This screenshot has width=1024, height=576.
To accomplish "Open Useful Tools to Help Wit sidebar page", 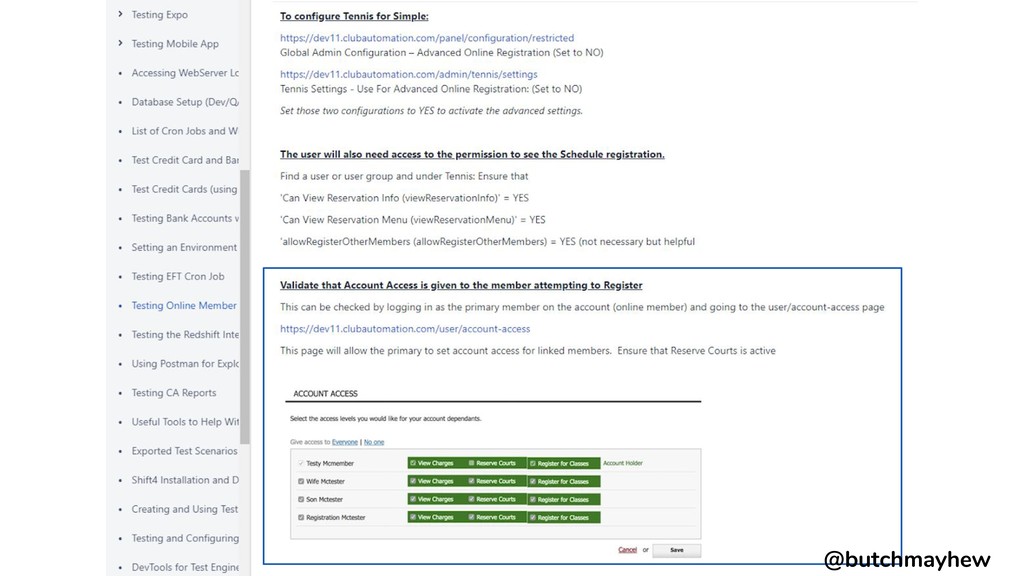I will (185, 422).
